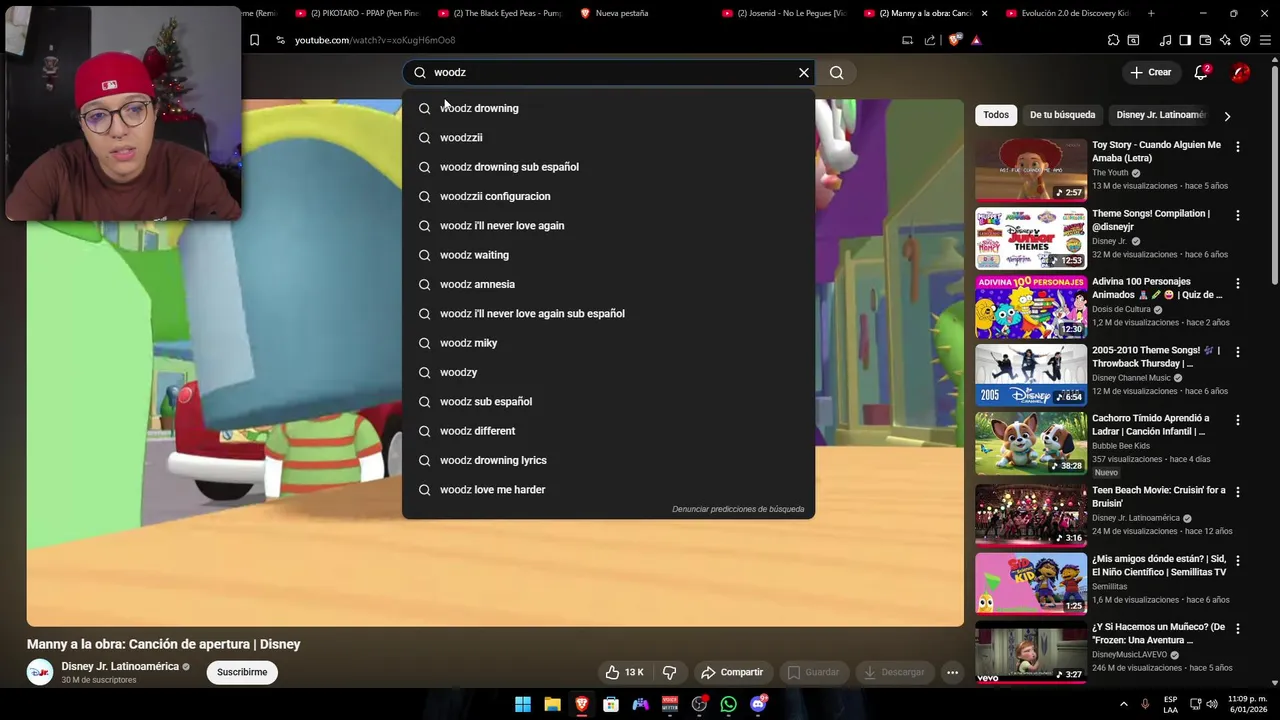The width and height of the screenshot is (1280, 720).
Task: Choose the 'woodzy' suggestion
Action: (608, 372)
